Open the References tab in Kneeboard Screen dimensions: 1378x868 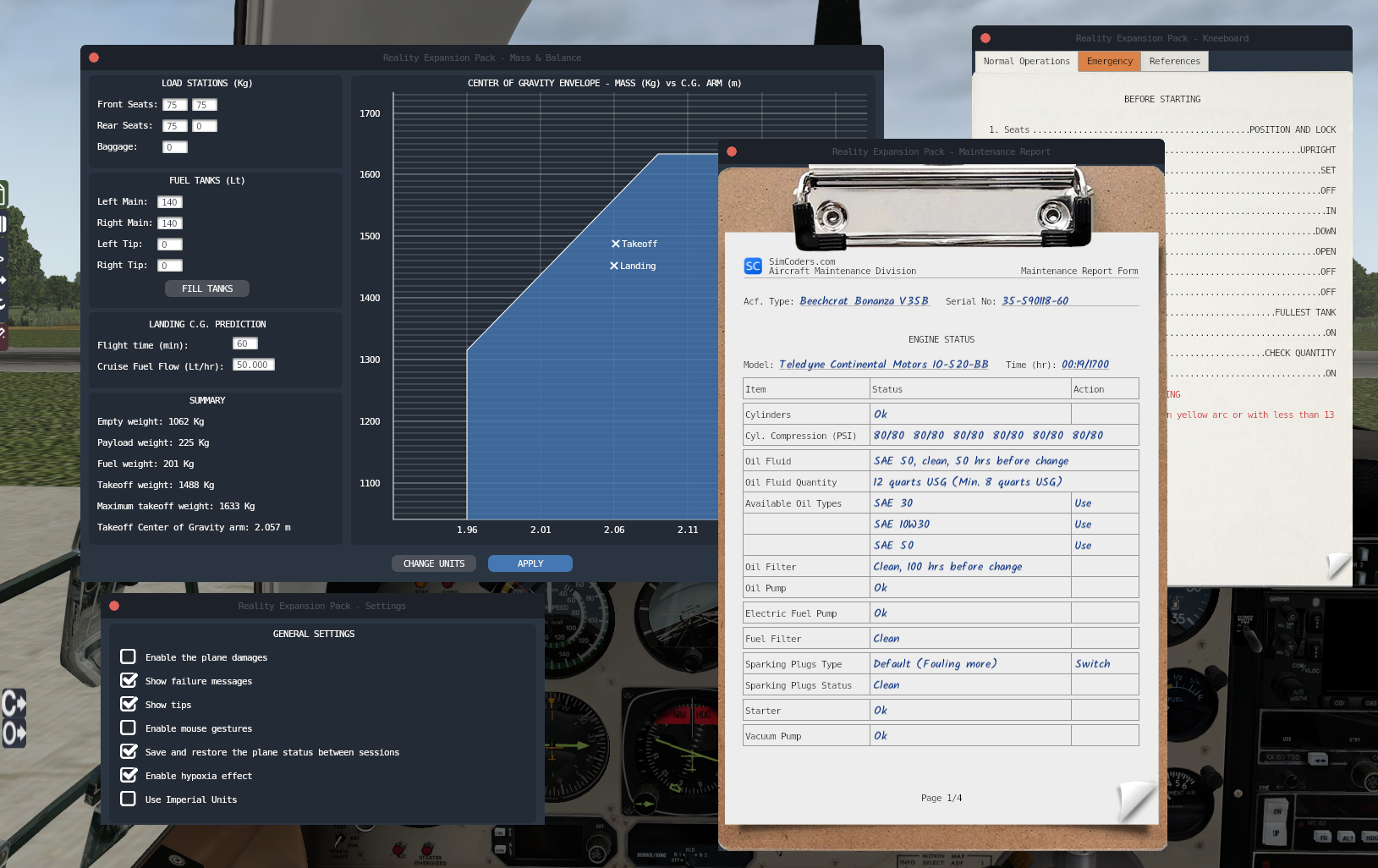pyautogui.click(x=1174, y=61)
